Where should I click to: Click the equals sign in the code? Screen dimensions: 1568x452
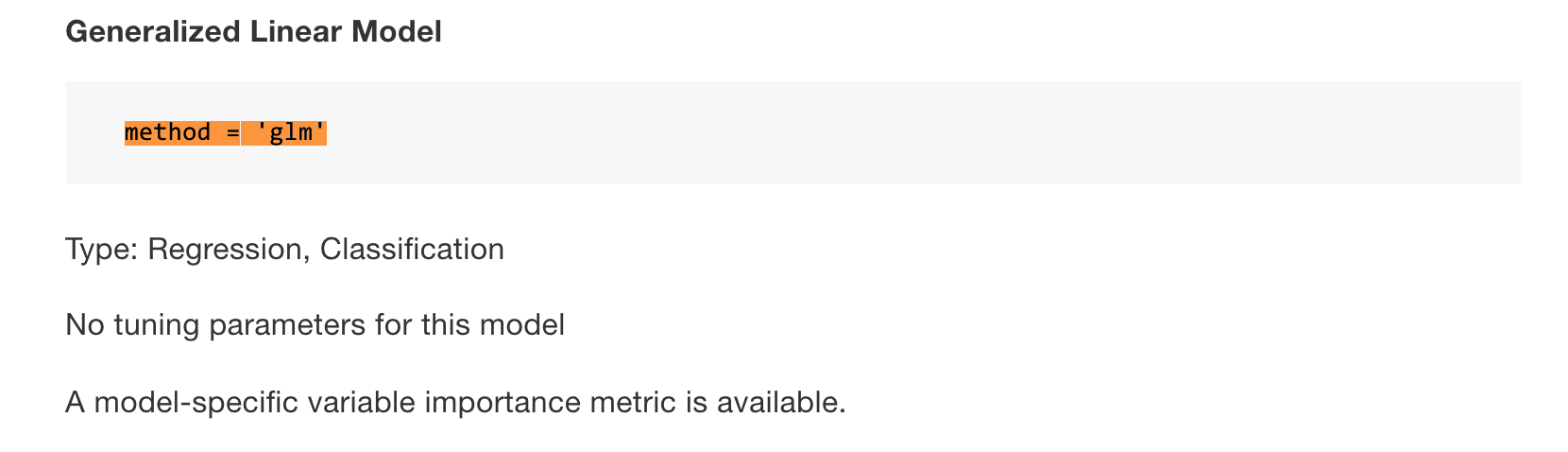pyautogui.click(x=232, y=132)
